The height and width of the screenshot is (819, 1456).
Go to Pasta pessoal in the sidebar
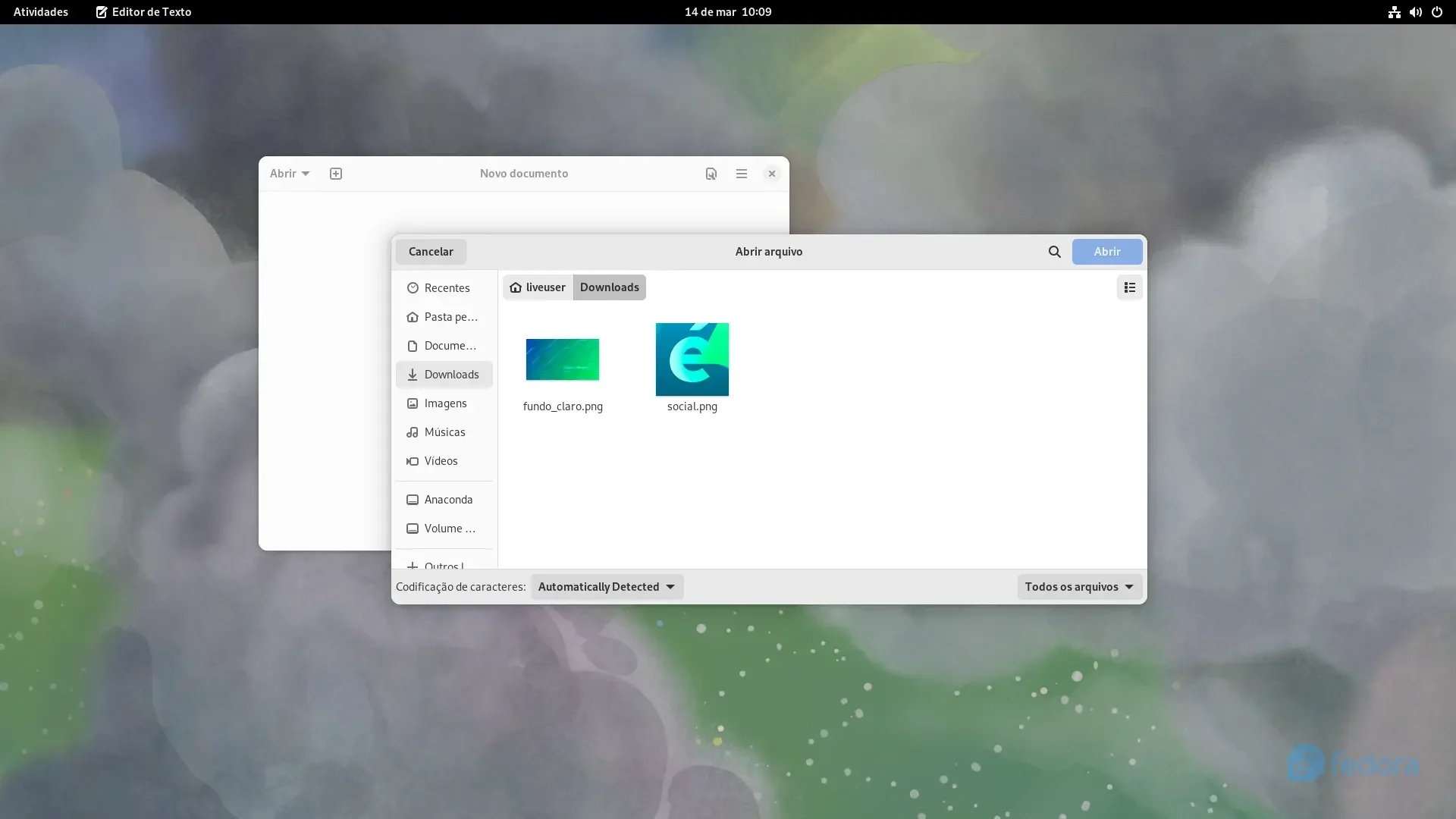444,317
